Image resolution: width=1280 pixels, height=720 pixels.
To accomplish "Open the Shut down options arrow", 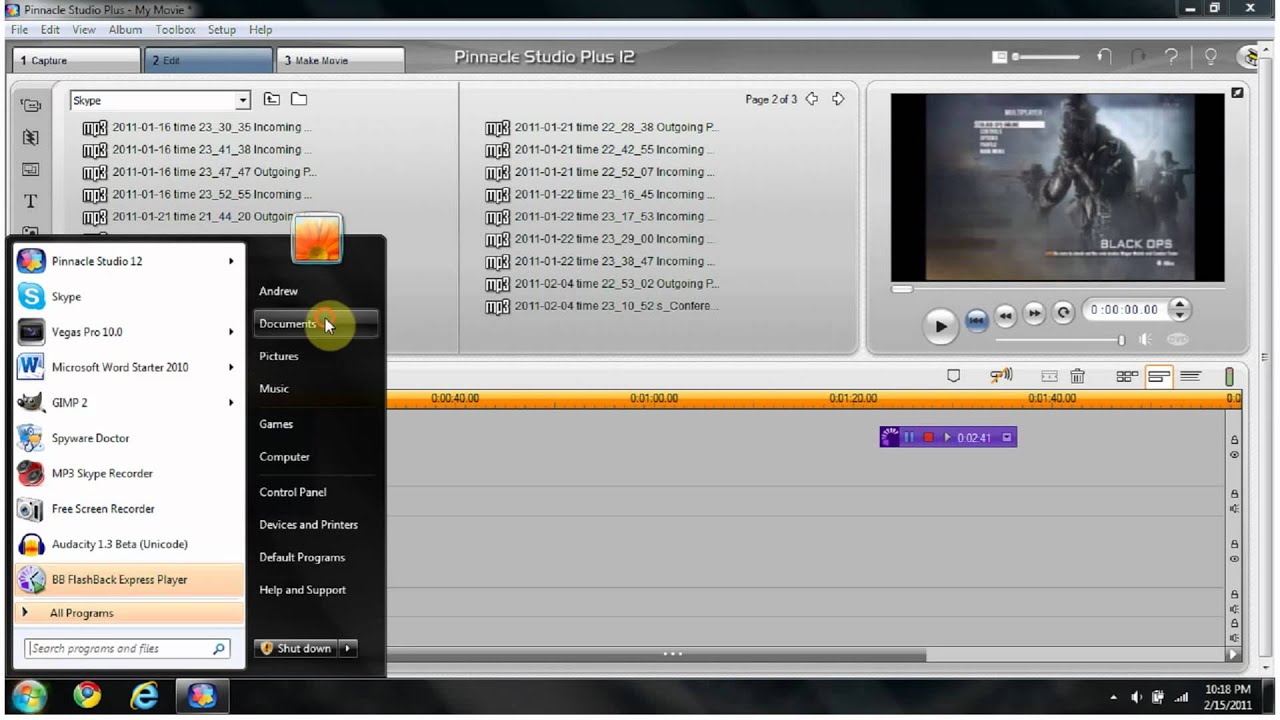I will (348, 648).
